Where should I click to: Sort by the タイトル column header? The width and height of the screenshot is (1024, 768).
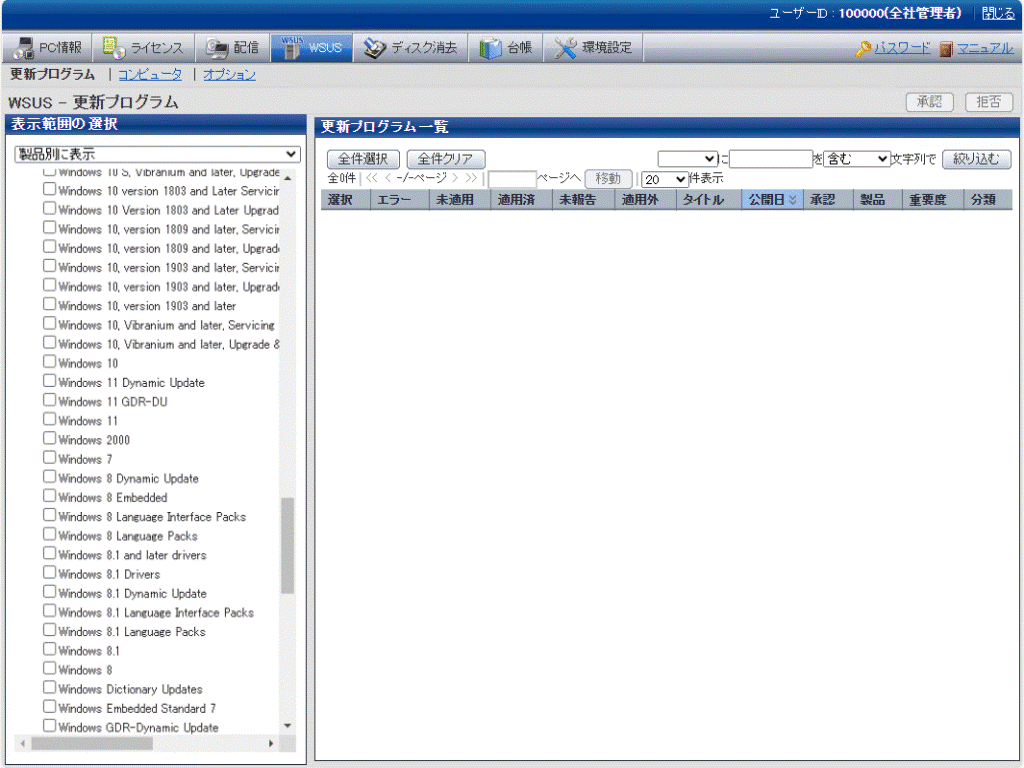point(708,200)
